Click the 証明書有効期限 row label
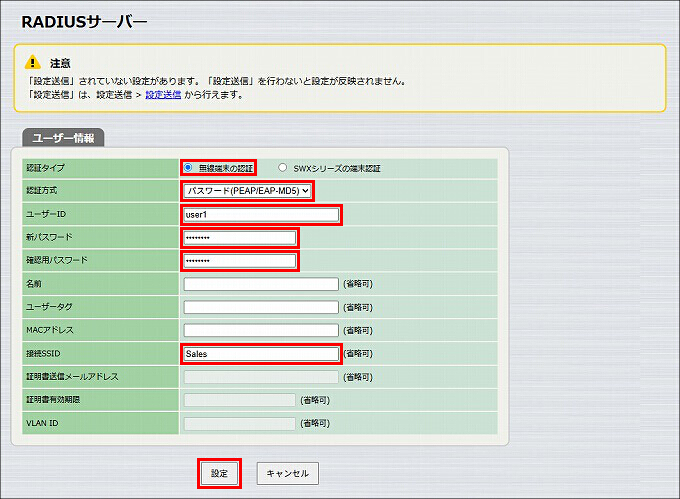Screen dimensions: 680x499 click(x=53, y=399)
